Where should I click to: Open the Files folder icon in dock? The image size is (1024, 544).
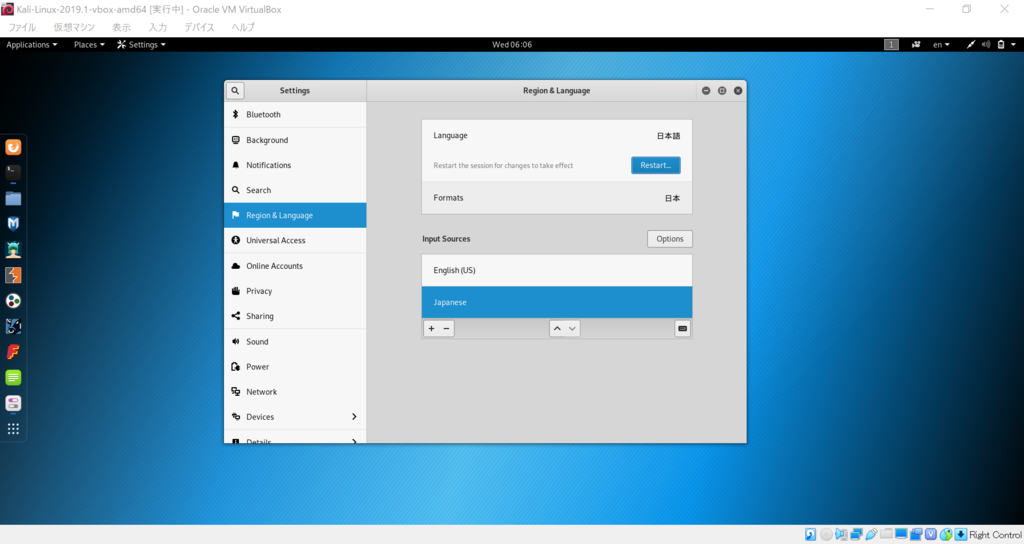pyautogui.click(x=13, y=198)
